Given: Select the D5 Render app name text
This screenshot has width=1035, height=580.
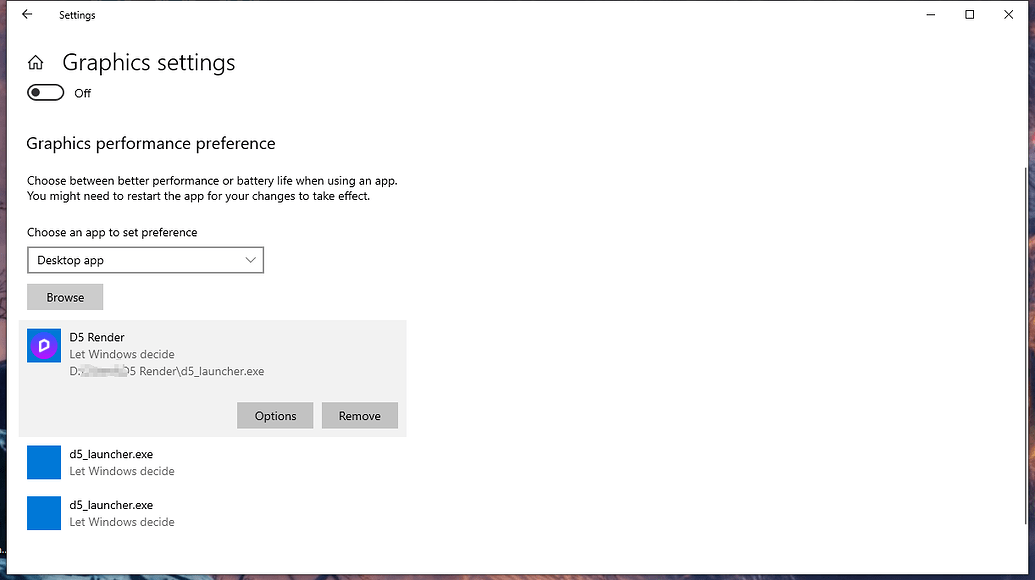Looking at the screenshot, I should click(97, 337).
